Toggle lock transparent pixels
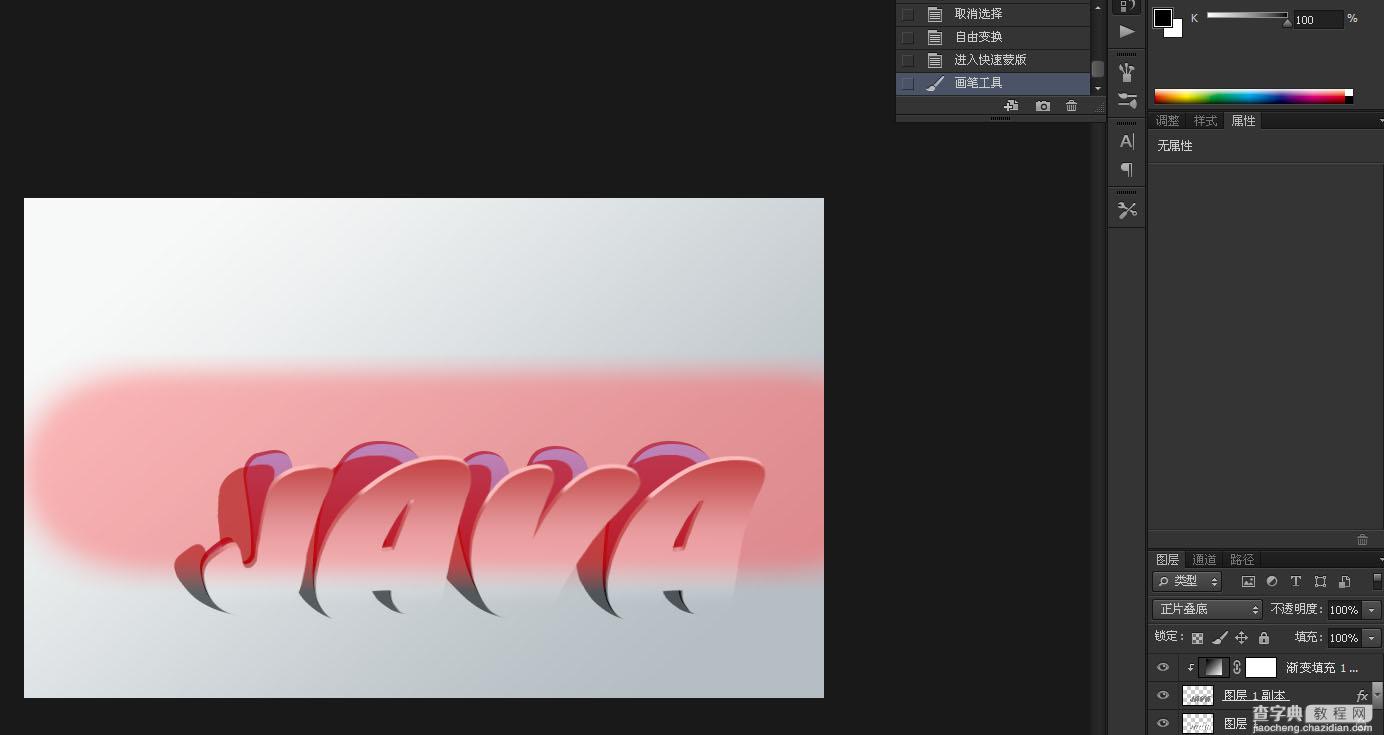Viewport: 1384px width, 735px height. [x=1197, y=638]
